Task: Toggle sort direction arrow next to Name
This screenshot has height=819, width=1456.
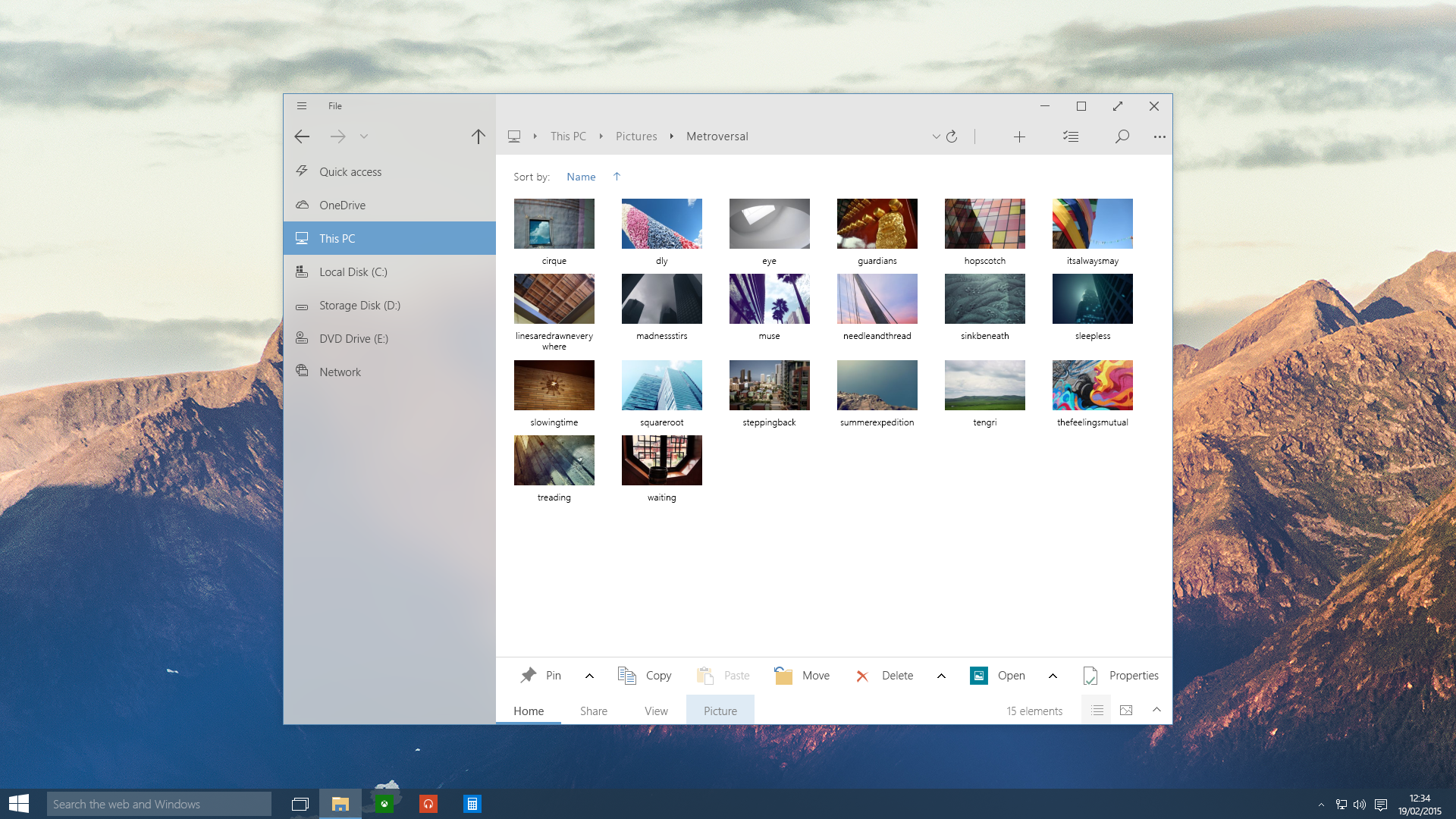Action: (617, 177)
